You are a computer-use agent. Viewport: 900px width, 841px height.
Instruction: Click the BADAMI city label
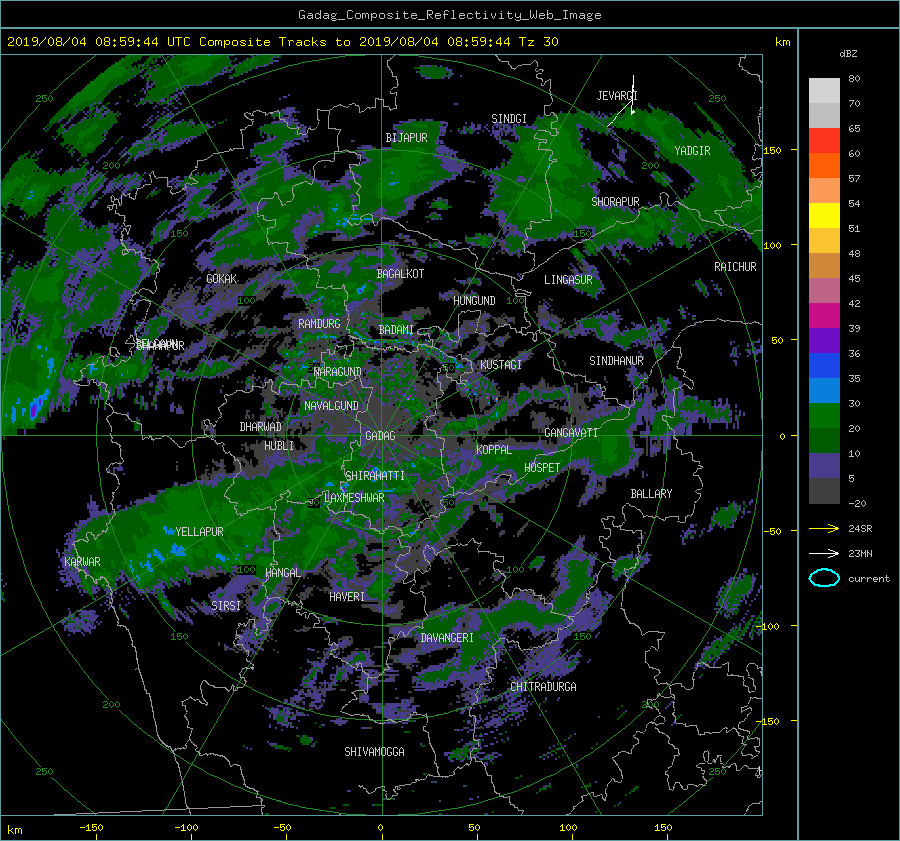396,330
